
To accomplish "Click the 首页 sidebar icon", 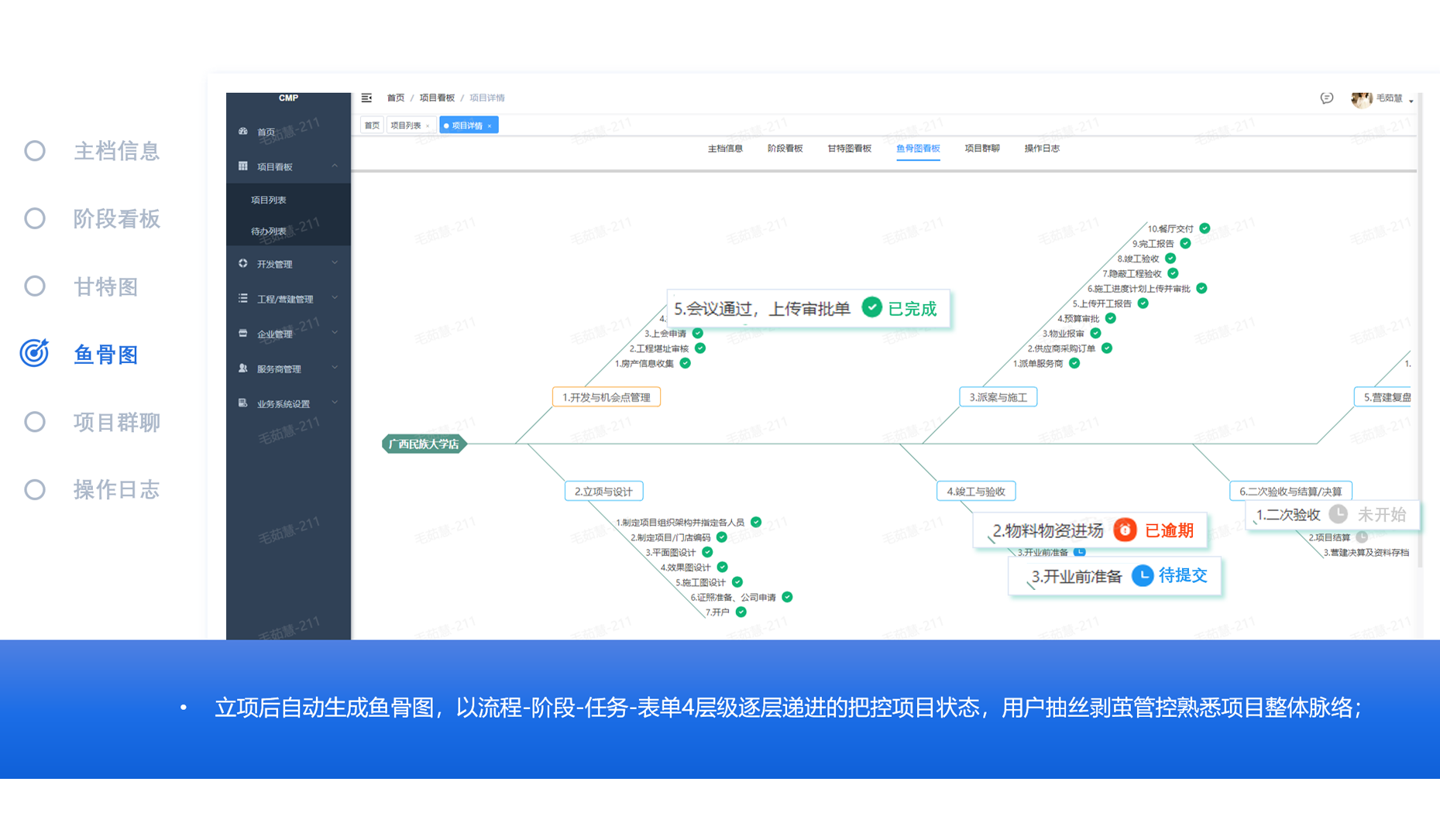I will pyautogui.click(x=243, y=132).
